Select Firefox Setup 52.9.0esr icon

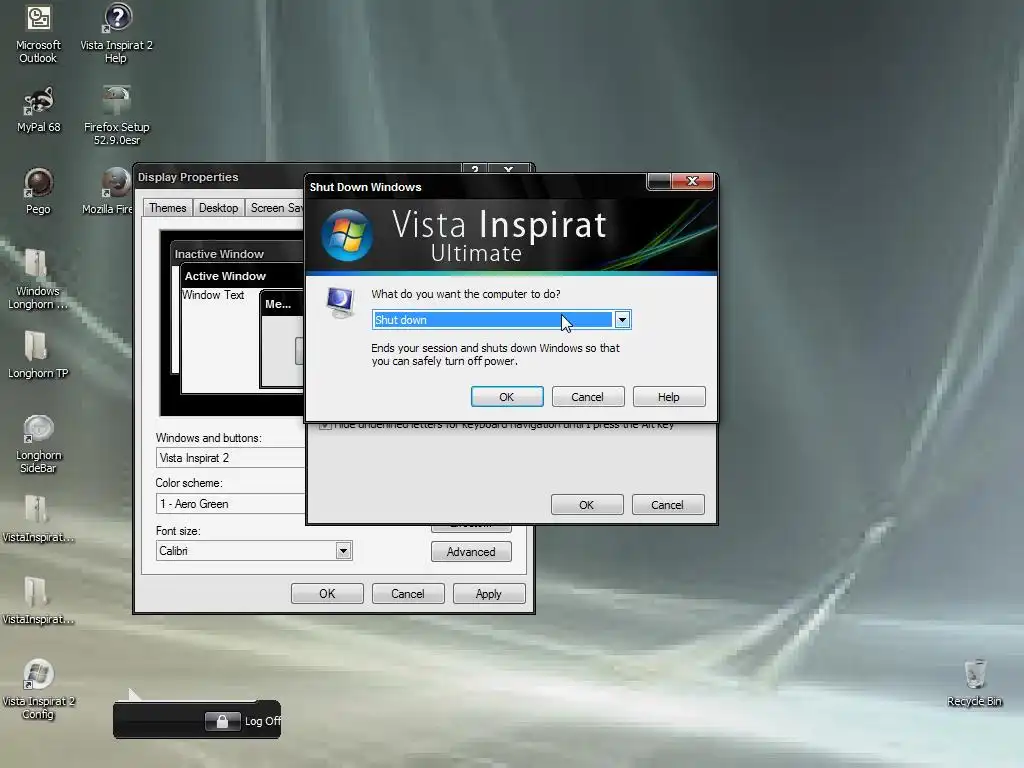(116, 116)
